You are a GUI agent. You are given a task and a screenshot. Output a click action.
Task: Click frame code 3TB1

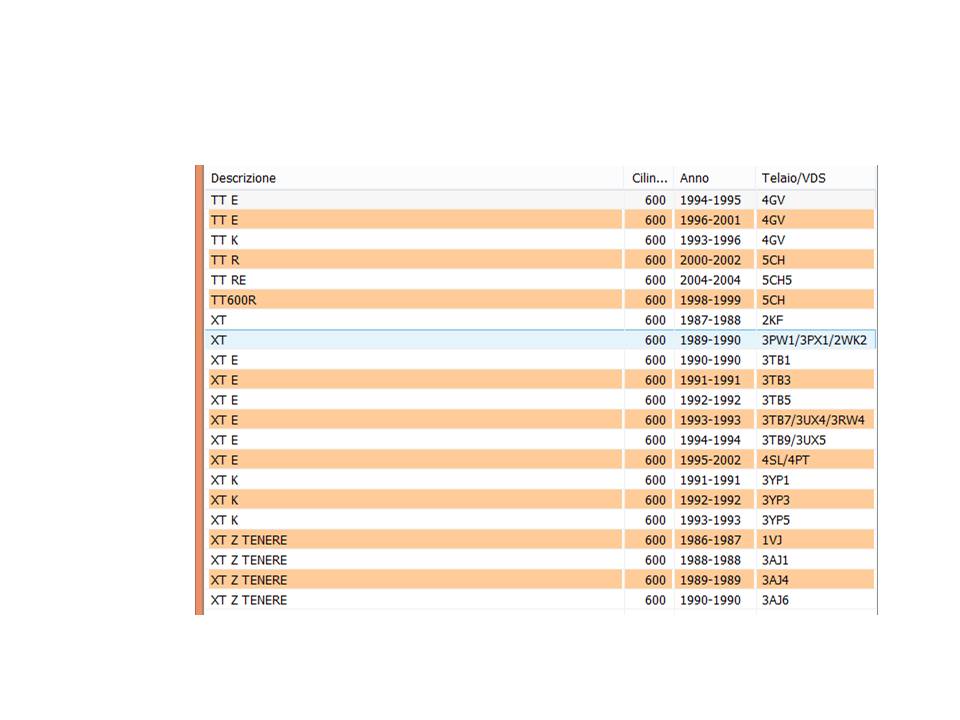[x=776, y=361]
